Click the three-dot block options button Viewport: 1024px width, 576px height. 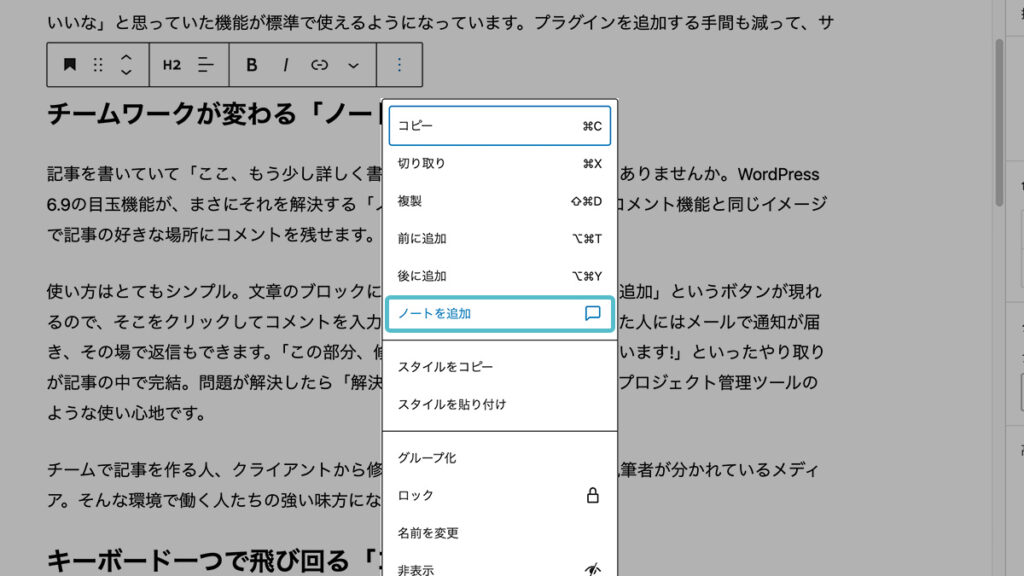point(399,65)
